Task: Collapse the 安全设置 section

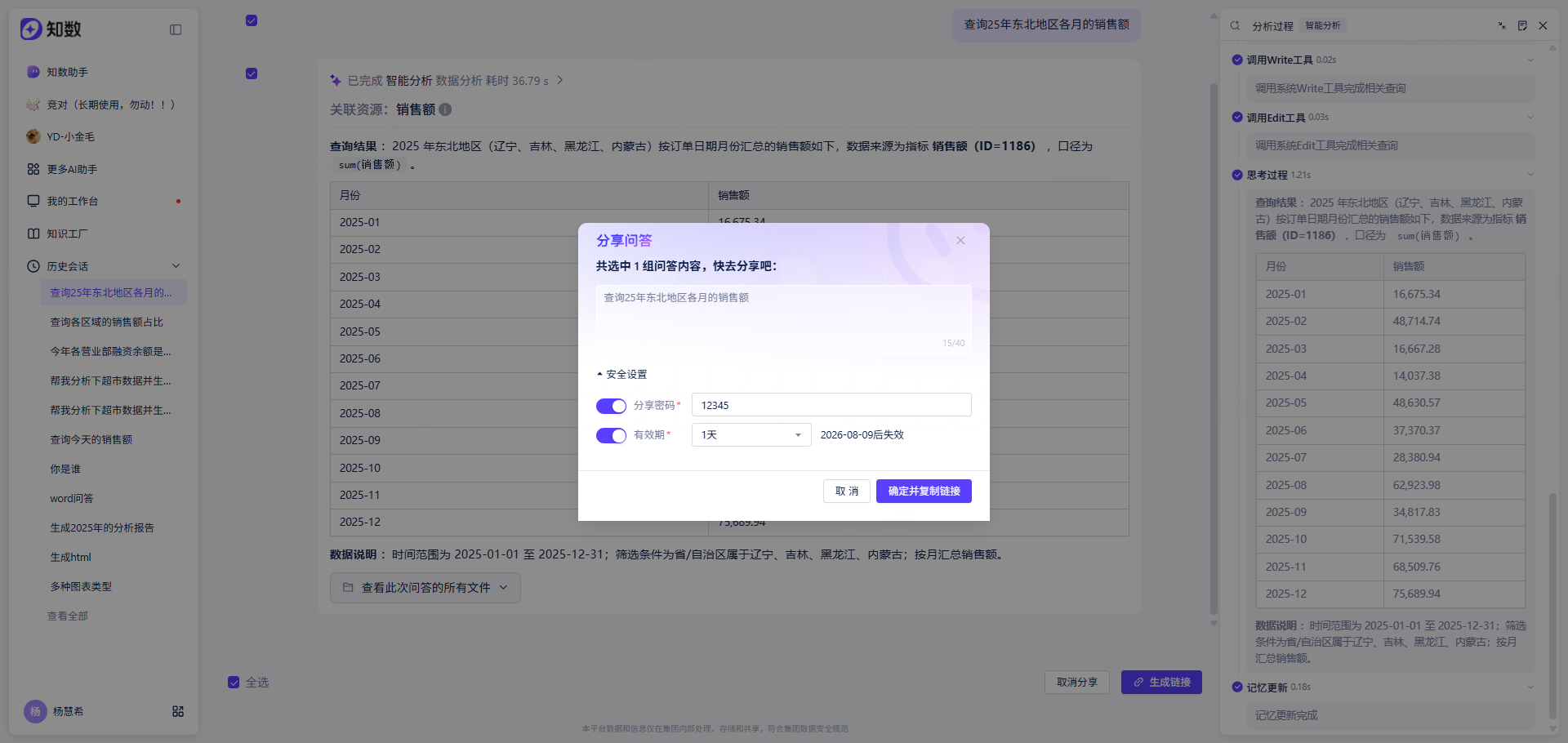Action: click(621, 374)
